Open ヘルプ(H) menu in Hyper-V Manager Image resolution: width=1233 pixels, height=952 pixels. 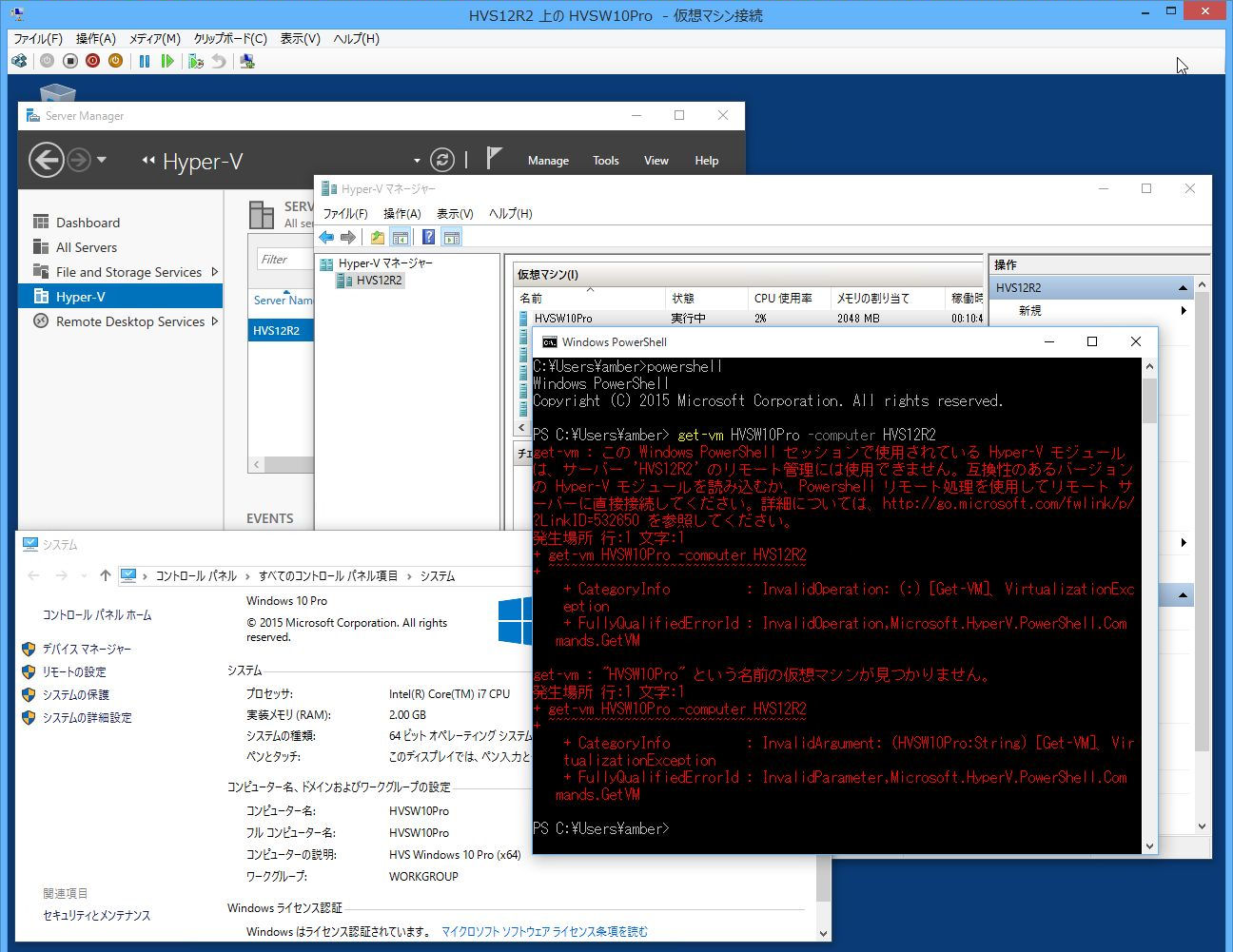tap(511, 213)
